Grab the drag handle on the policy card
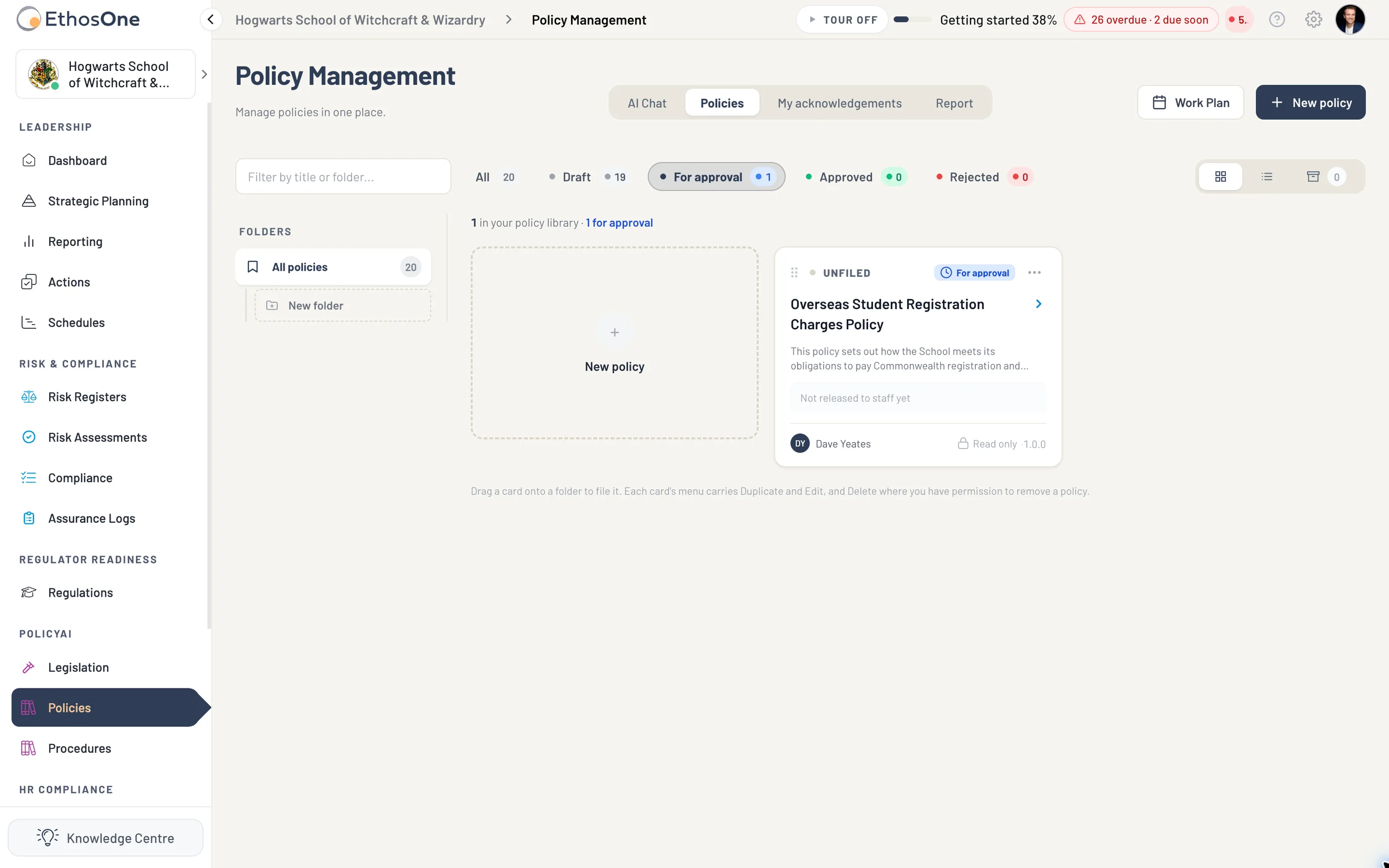The width and height of the screenshot is (1389, 868). tap(794, 273)
